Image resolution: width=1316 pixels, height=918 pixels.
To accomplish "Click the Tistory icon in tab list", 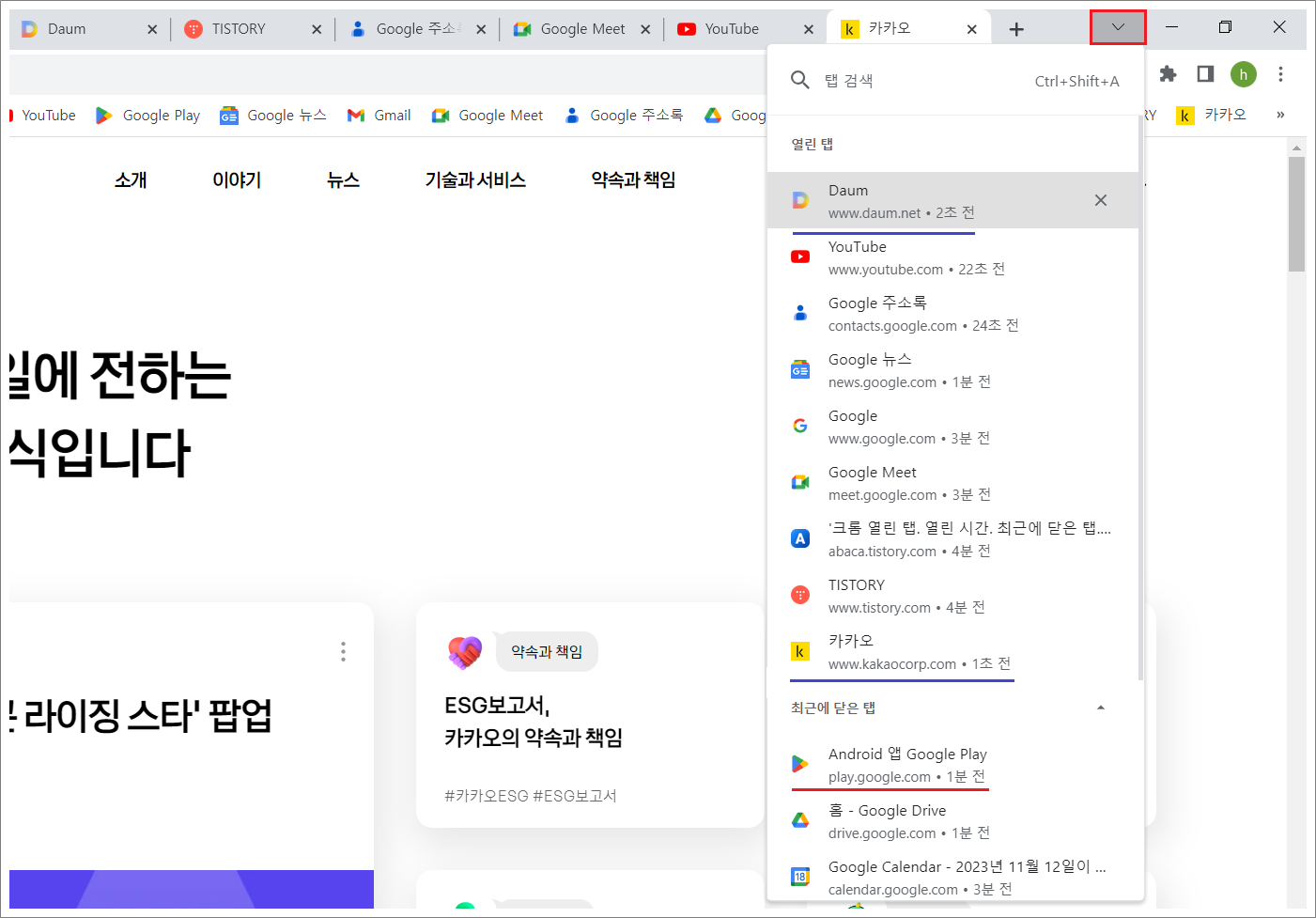I will (x=800, y=595).
